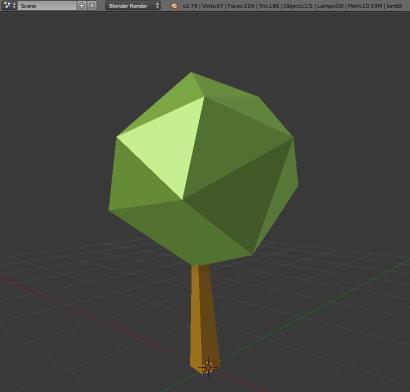Select the brown tree trunk

tap(205, 318)
